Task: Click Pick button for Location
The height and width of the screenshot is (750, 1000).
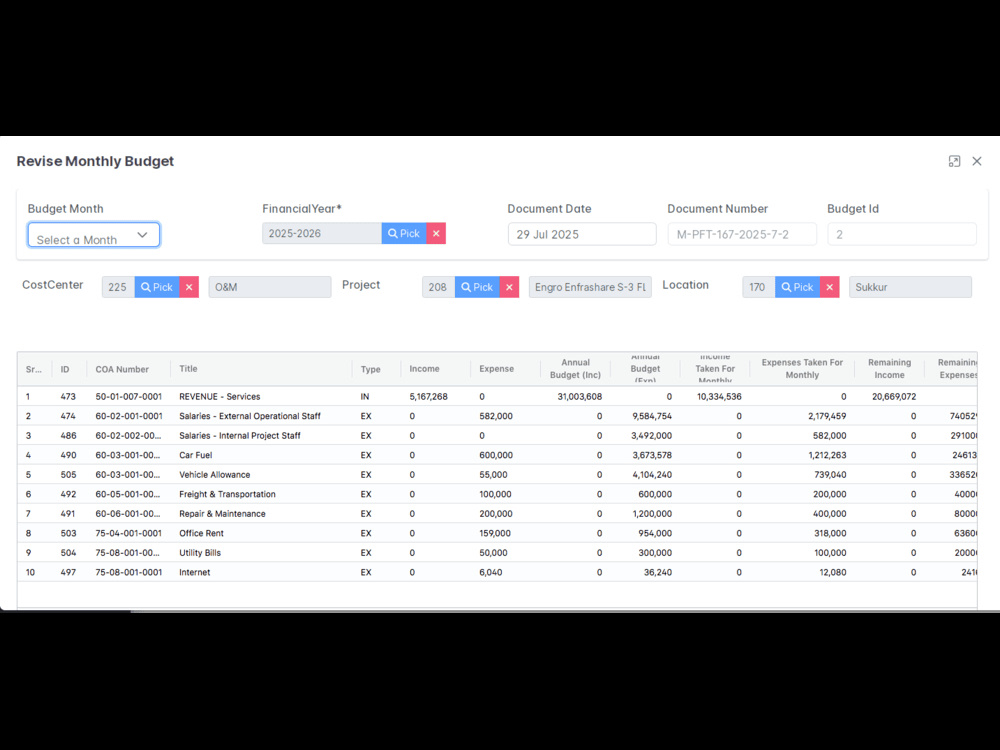Action: point(797,287)
